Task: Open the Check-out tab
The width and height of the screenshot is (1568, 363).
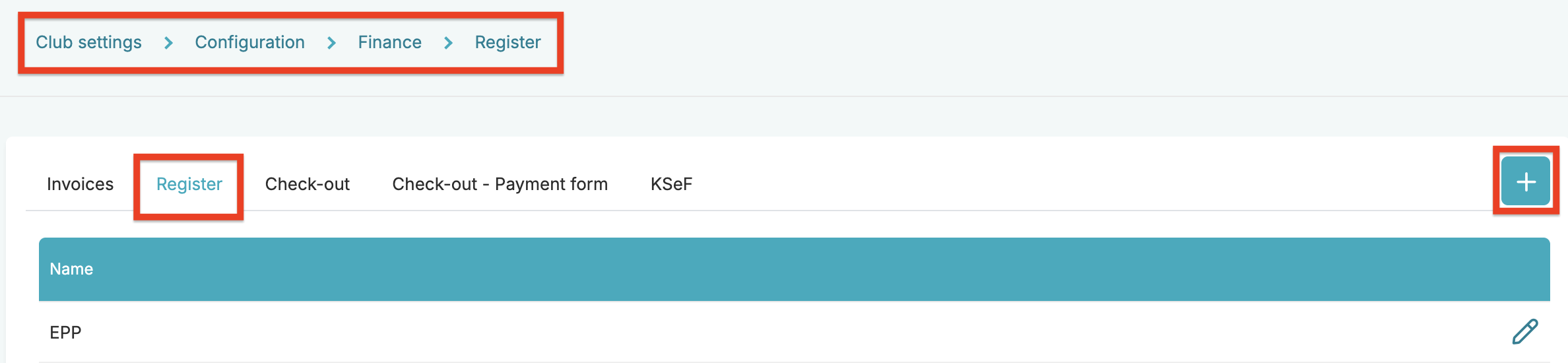Action: point(307,184)
